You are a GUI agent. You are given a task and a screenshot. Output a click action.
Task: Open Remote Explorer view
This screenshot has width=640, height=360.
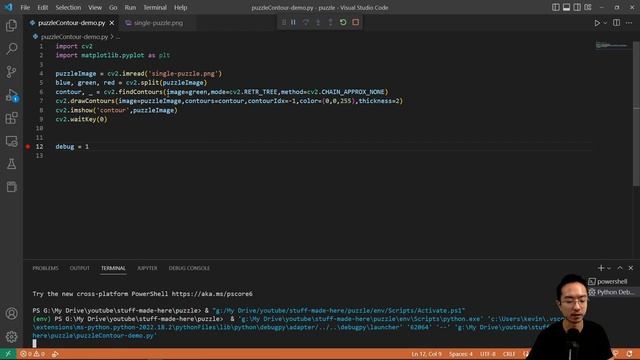pos(11,141)
